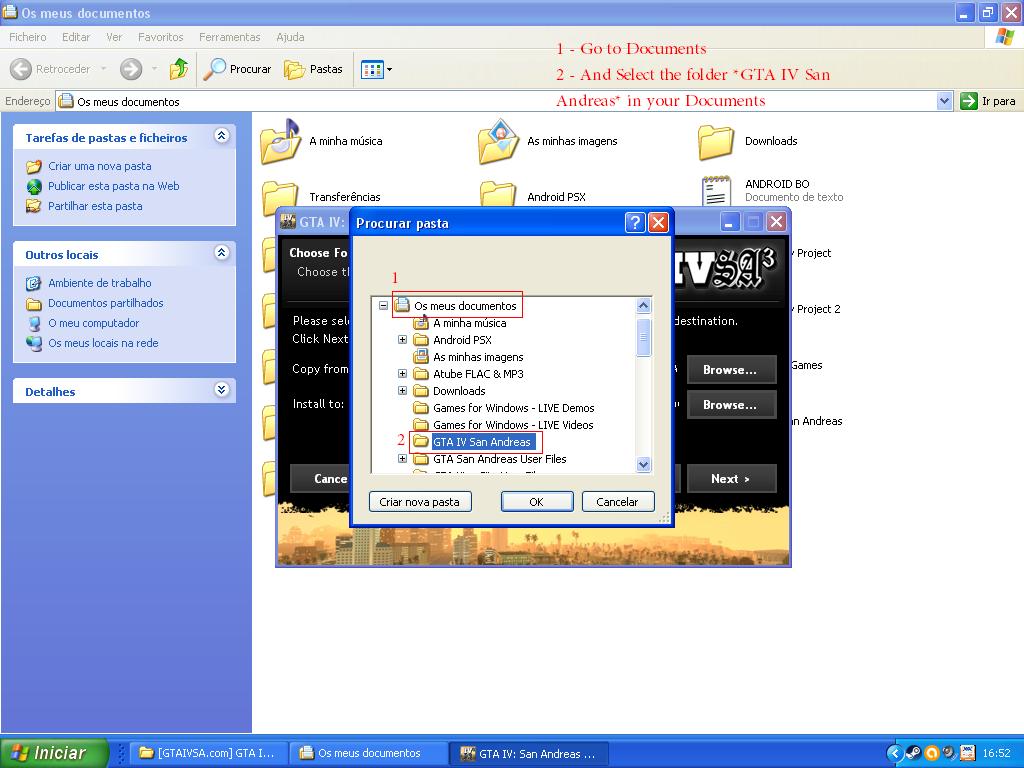Screen dimensions: 1024x768
Task: Expand hidden system tray icons arrow
Action: (895, 753)
